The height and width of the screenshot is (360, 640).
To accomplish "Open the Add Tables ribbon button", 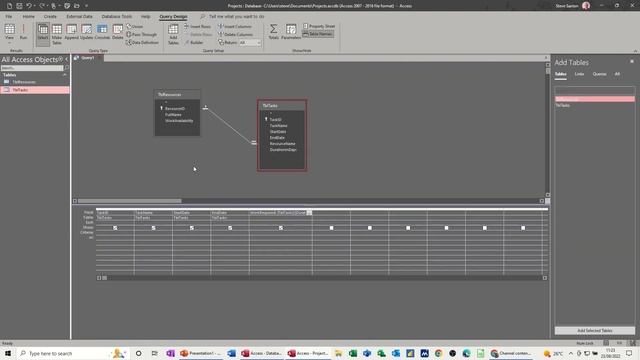I will (173, 34).
